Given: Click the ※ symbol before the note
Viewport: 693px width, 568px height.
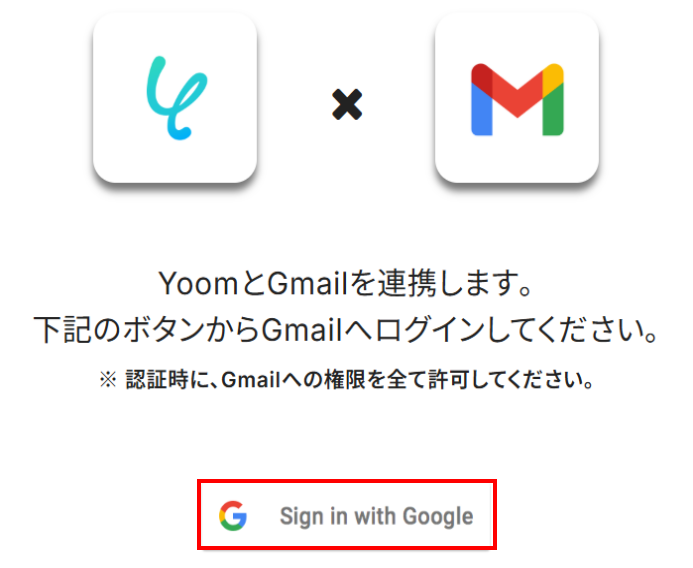Looking at the screenshot, I should coord(108,380).
